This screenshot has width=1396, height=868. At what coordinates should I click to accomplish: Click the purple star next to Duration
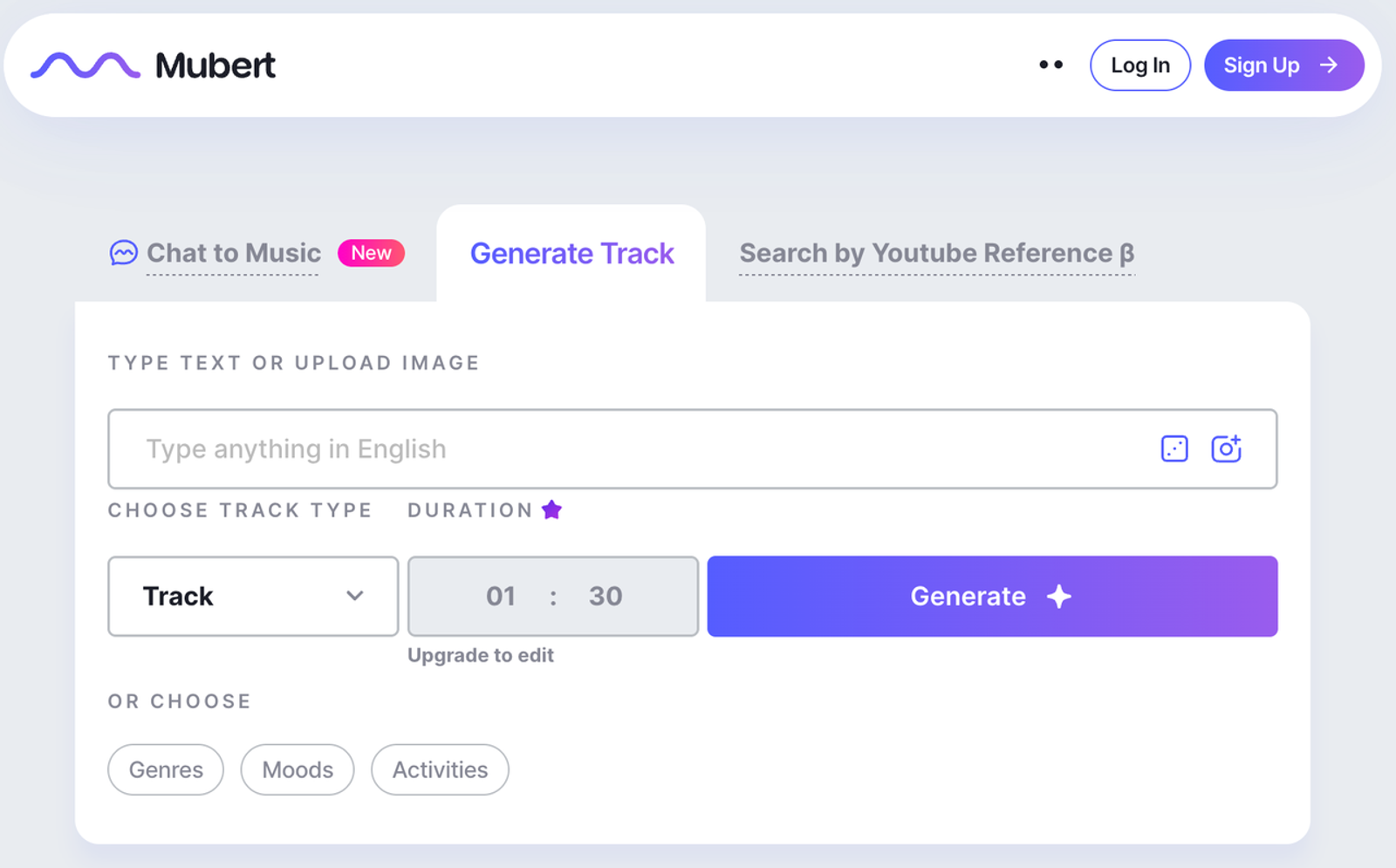click(x=551, y=509)
